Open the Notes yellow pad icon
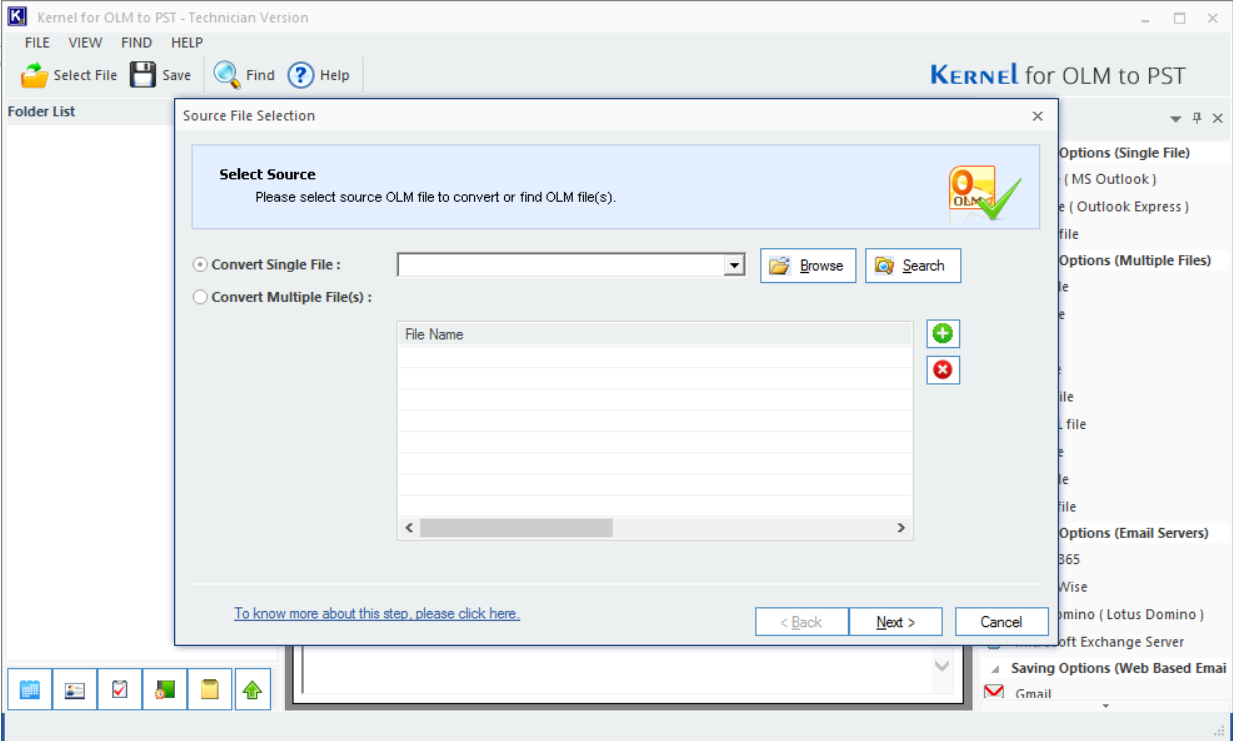This screenshot has width=1233, height=741. pyautogui.click(x=210, y=690)
